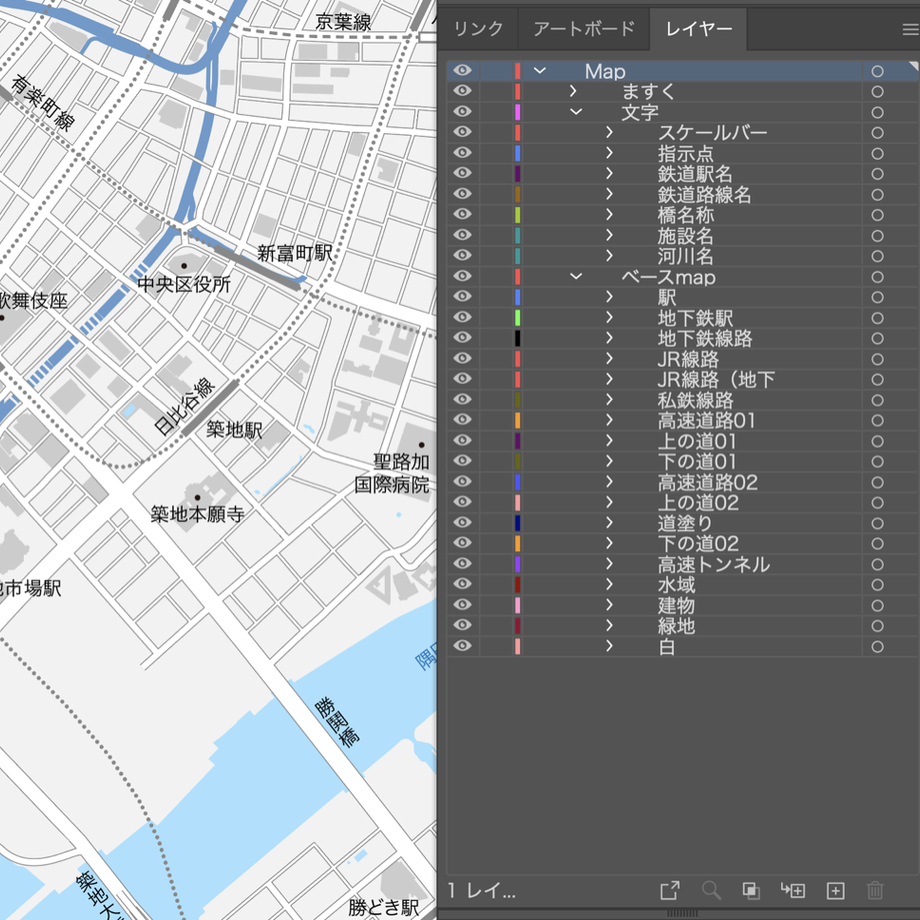Screen dimensions: 920x920
Task: Click the target circle of the 白 layer
Action: click(x=877, y=646)
